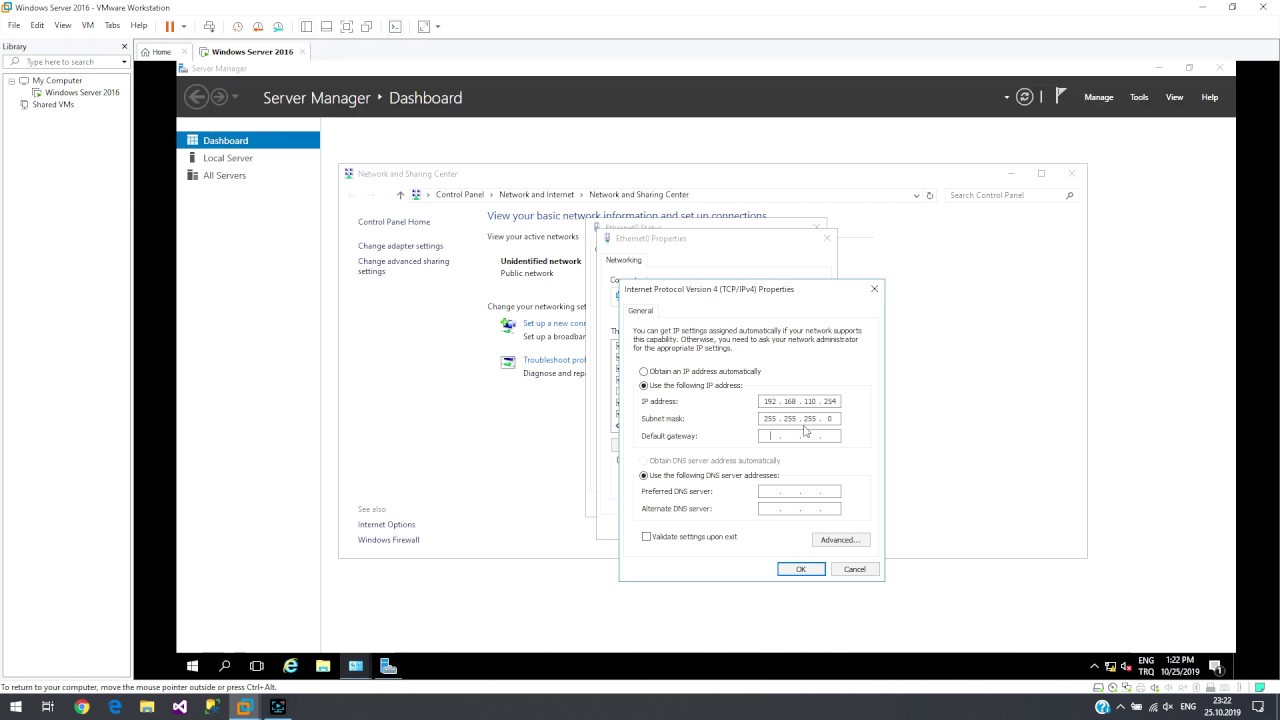1280x720 pixels.
Task: Click the Subnet mask field
Action: [799, 419]
